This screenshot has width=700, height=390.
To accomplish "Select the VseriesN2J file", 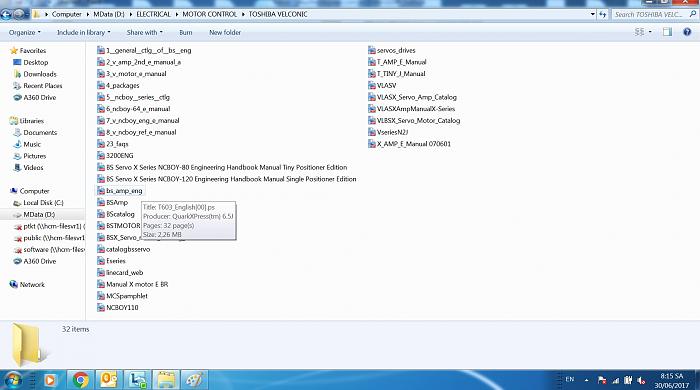I will [x=388, y=132].
